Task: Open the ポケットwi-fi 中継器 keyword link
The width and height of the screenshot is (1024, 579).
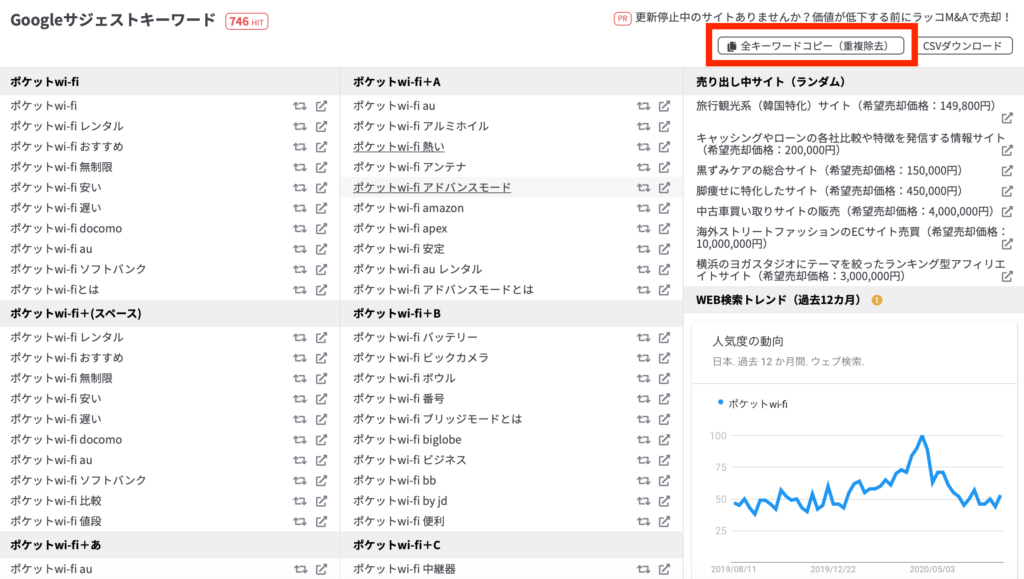Action: point(404,569)
